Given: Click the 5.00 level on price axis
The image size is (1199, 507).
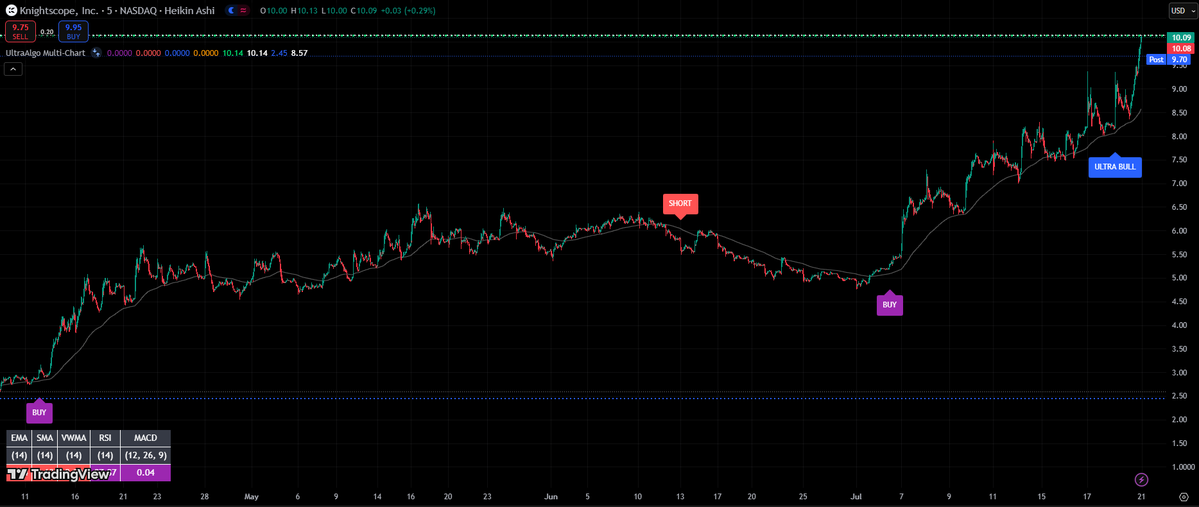Looking at the screenshot, I should pyautogui.click(x=1178, y=278).
